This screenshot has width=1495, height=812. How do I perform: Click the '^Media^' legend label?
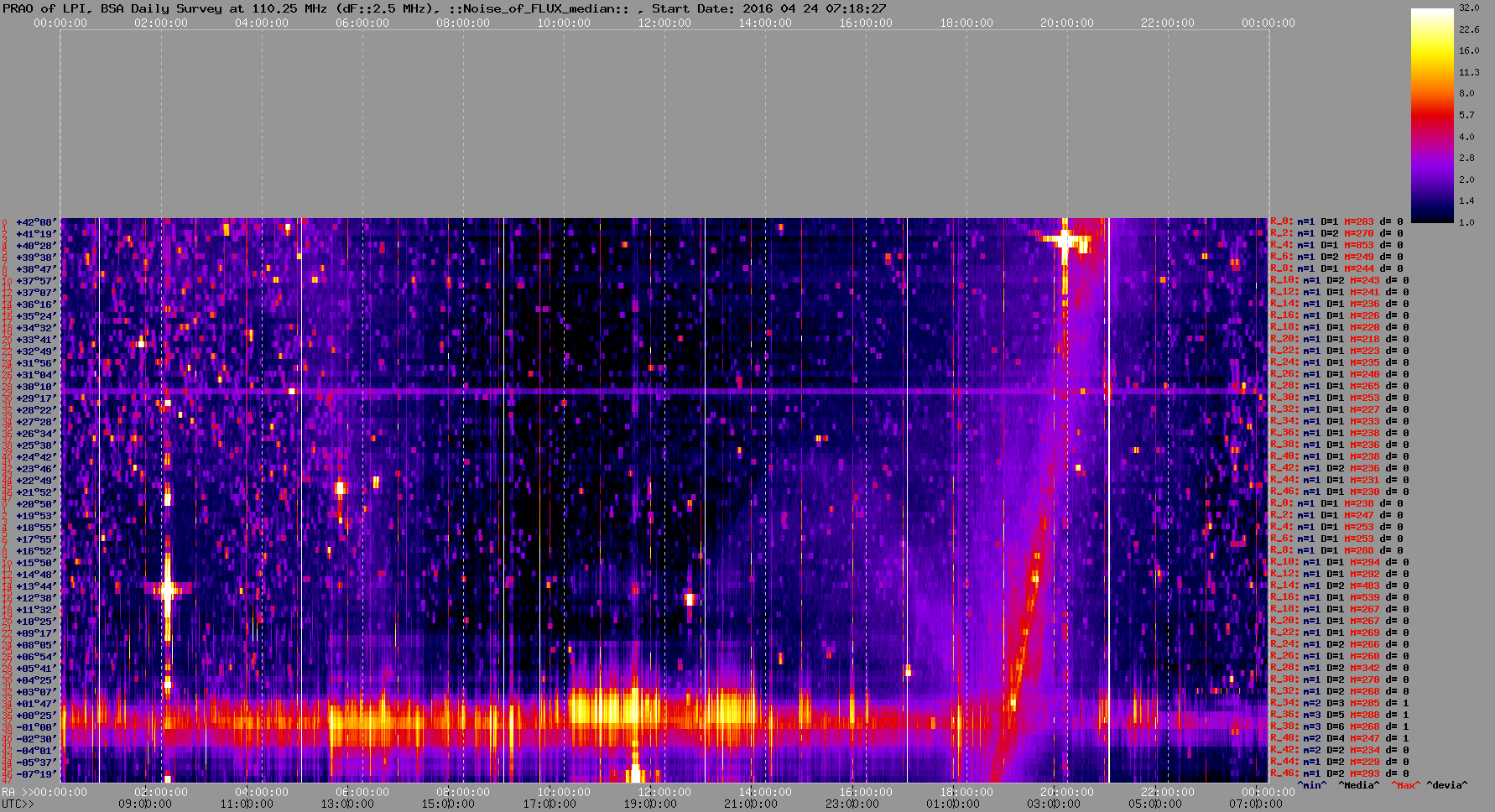click(x=1359, y=785)
